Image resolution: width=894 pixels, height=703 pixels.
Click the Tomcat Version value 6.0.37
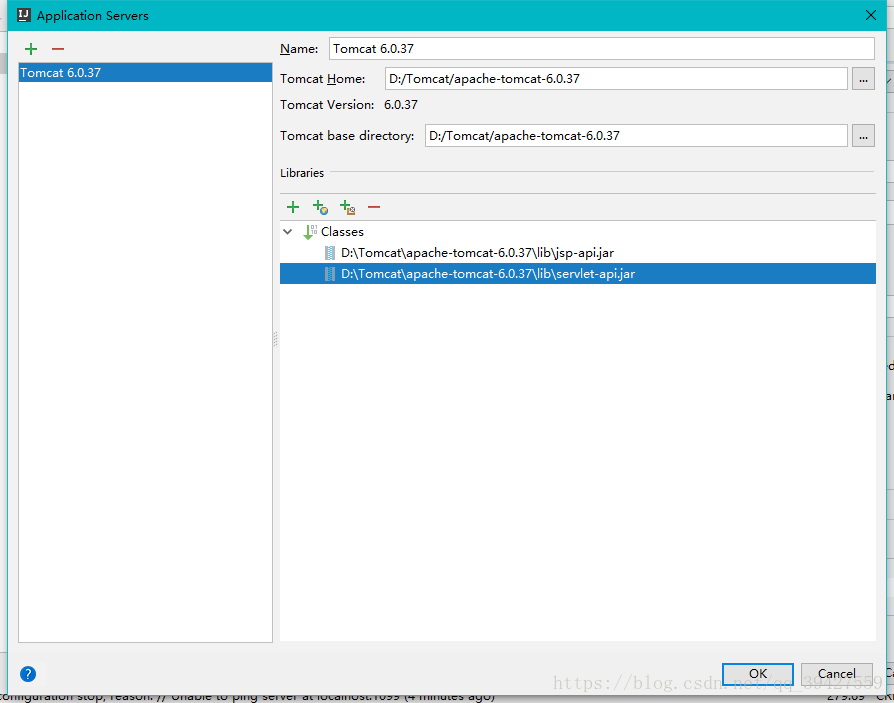[401, 105]
